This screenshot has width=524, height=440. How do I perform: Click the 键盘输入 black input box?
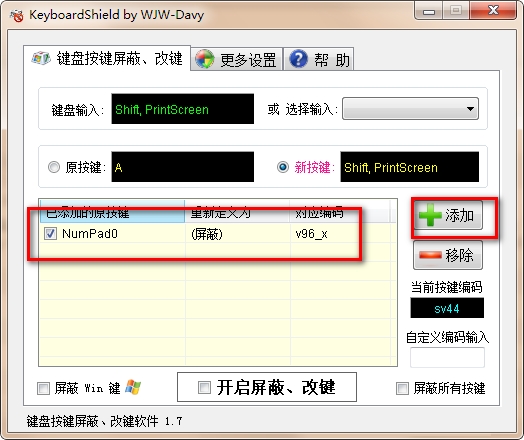point(182,109)
